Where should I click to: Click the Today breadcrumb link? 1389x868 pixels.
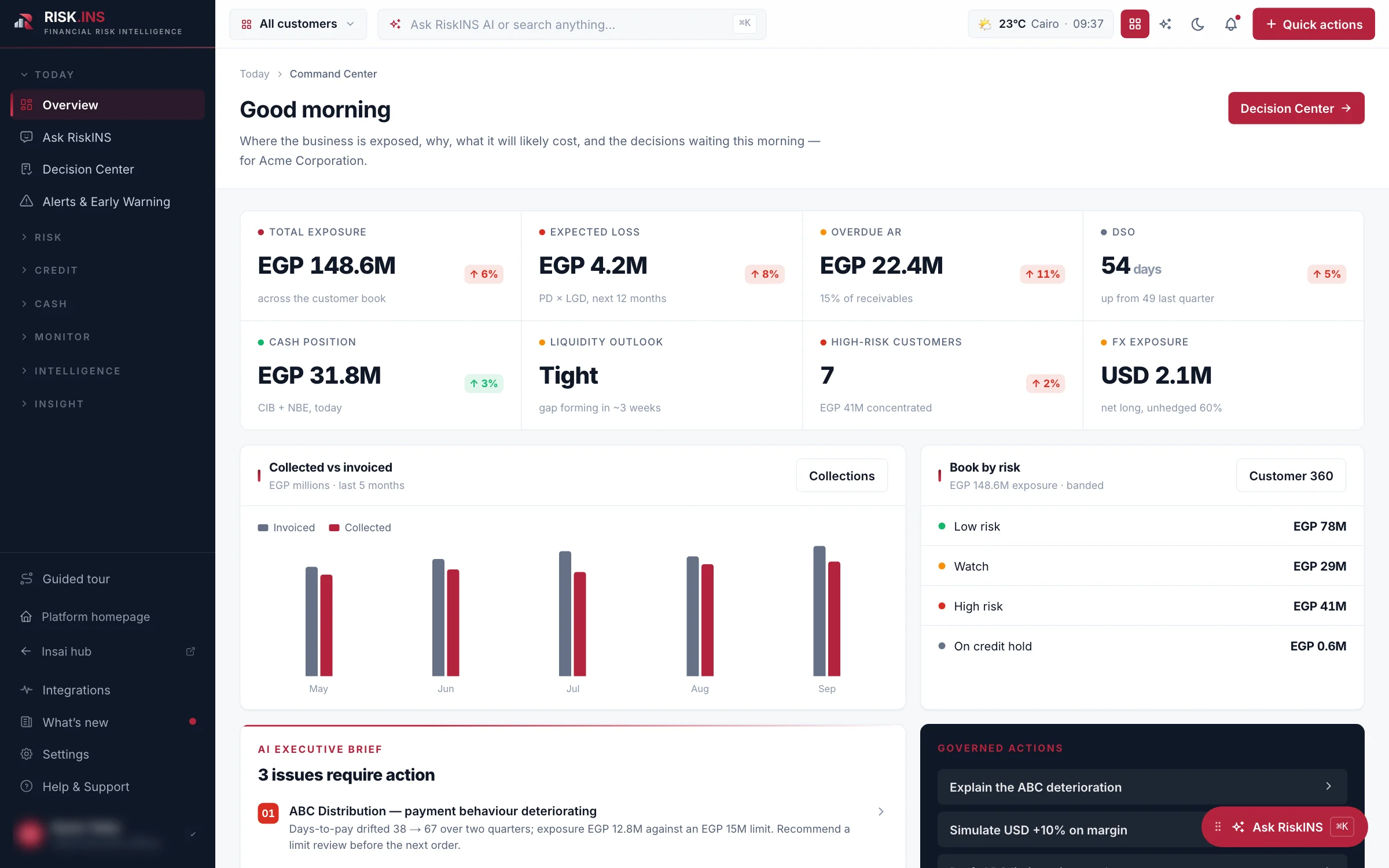tap(255, 74)
